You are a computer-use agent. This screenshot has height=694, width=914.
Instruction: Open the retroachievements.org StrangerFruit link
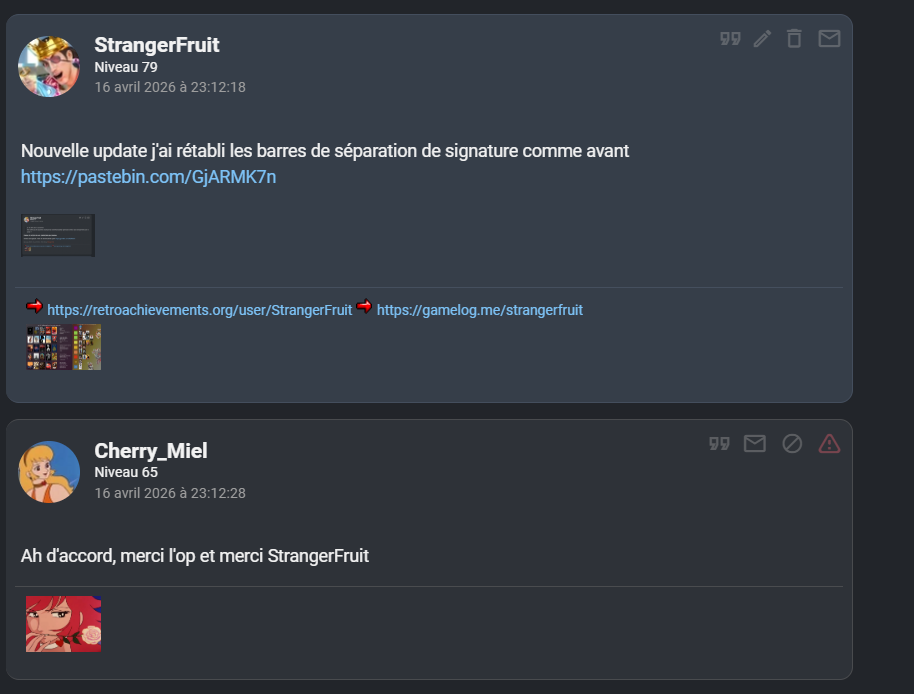(x=199, y=310)
